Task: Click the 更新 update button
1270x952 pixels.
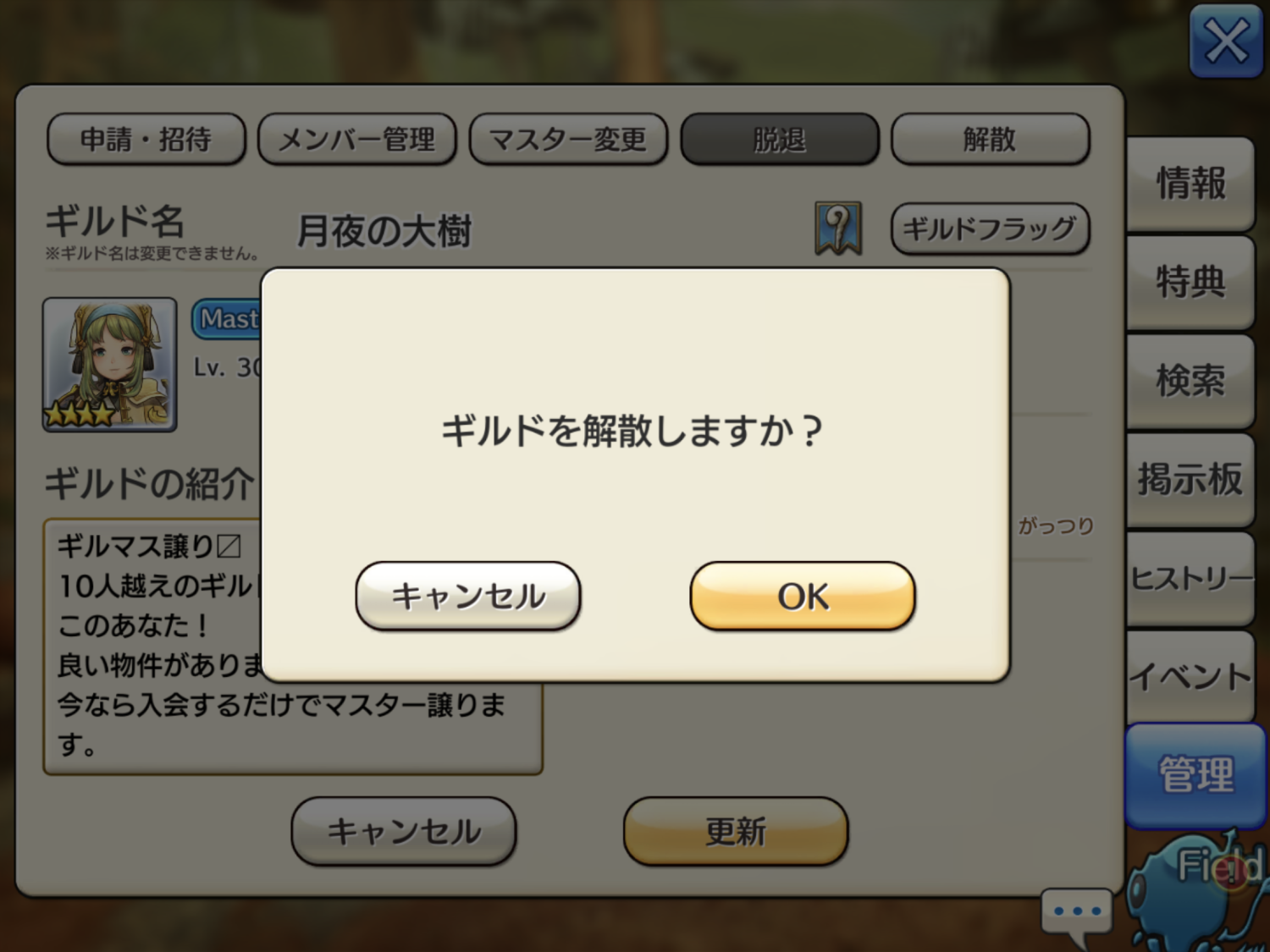Action: (x=736, y=831)
